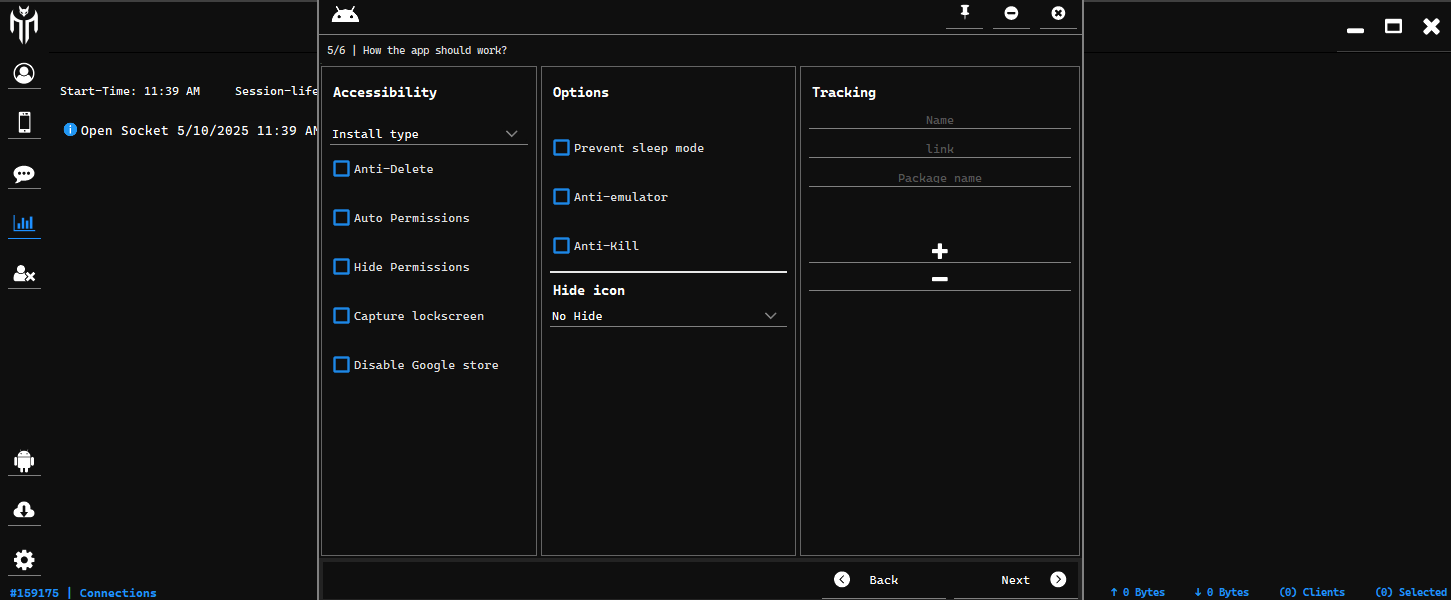
Task: Open the chat bubble icon in sidebar
Action: [x=24, y=174]
